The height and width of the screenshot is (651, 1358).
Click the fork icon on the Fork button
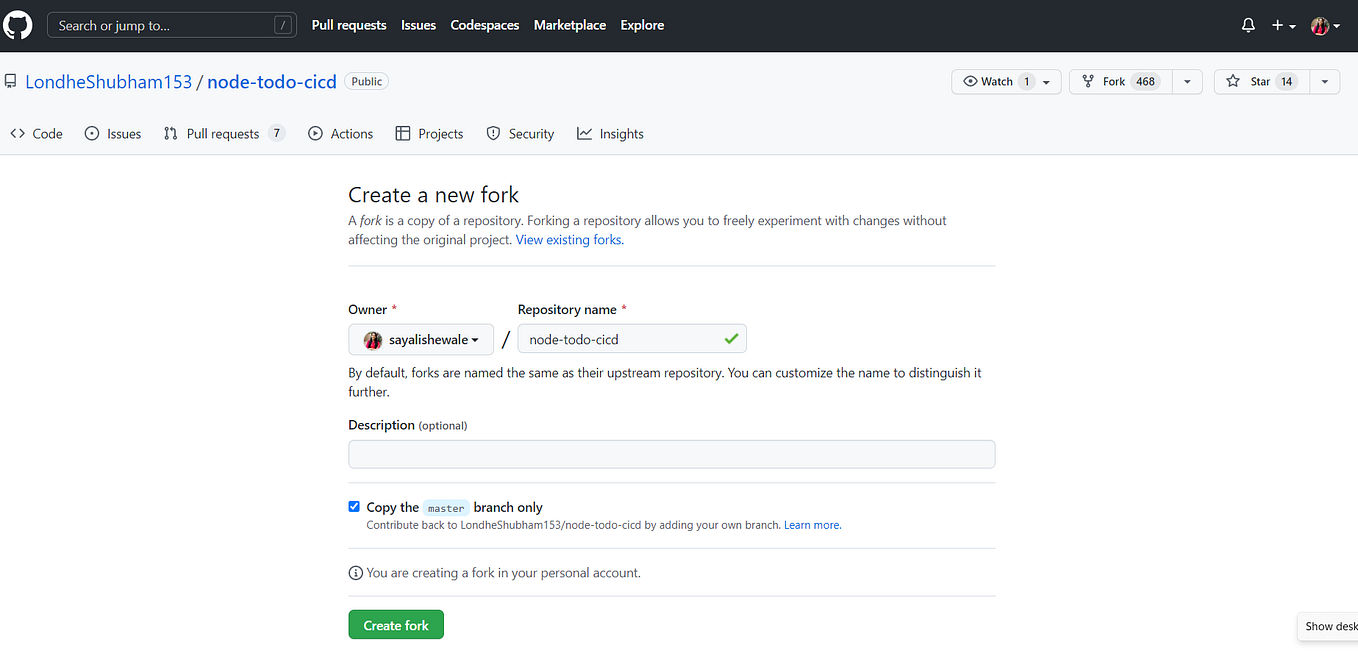[x=1086, y=81]
